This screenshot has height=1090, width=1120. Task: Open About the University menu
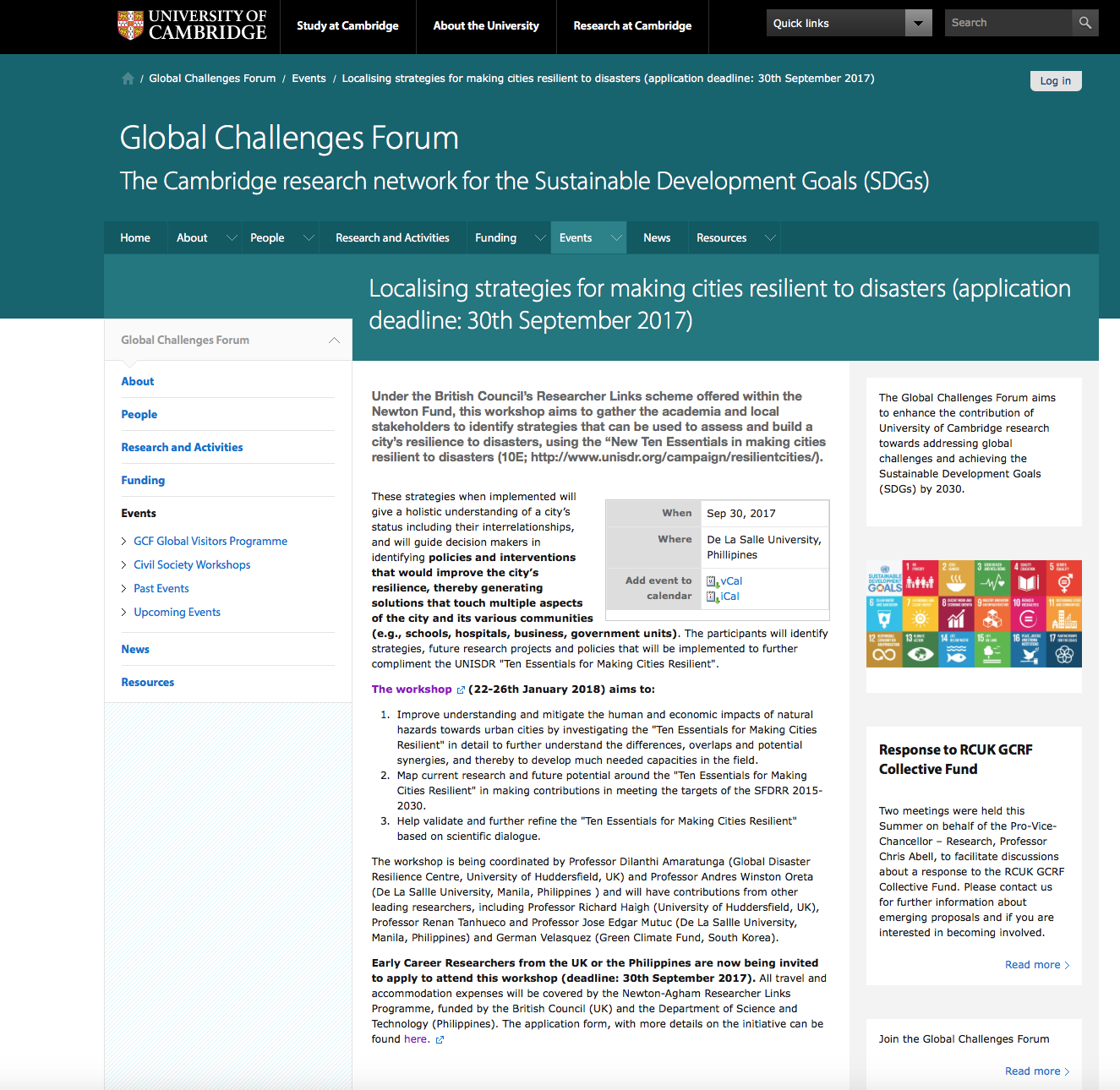[486, 26]
